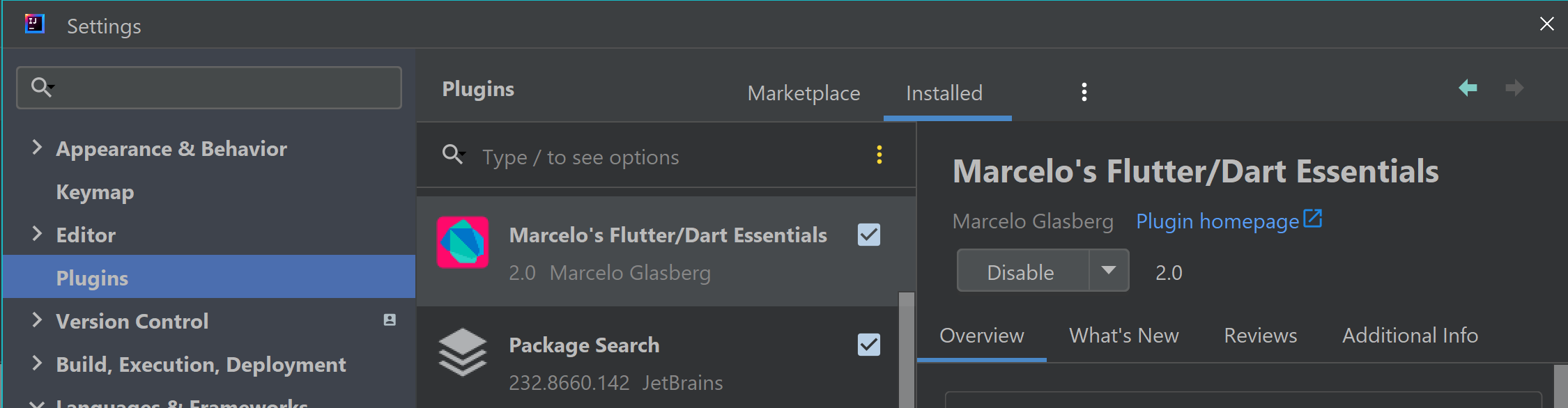The height and width of the screenshot is (408, 1568).
Task: Collapse the Languages & Frameworks tree node
Action: (37, 403)
